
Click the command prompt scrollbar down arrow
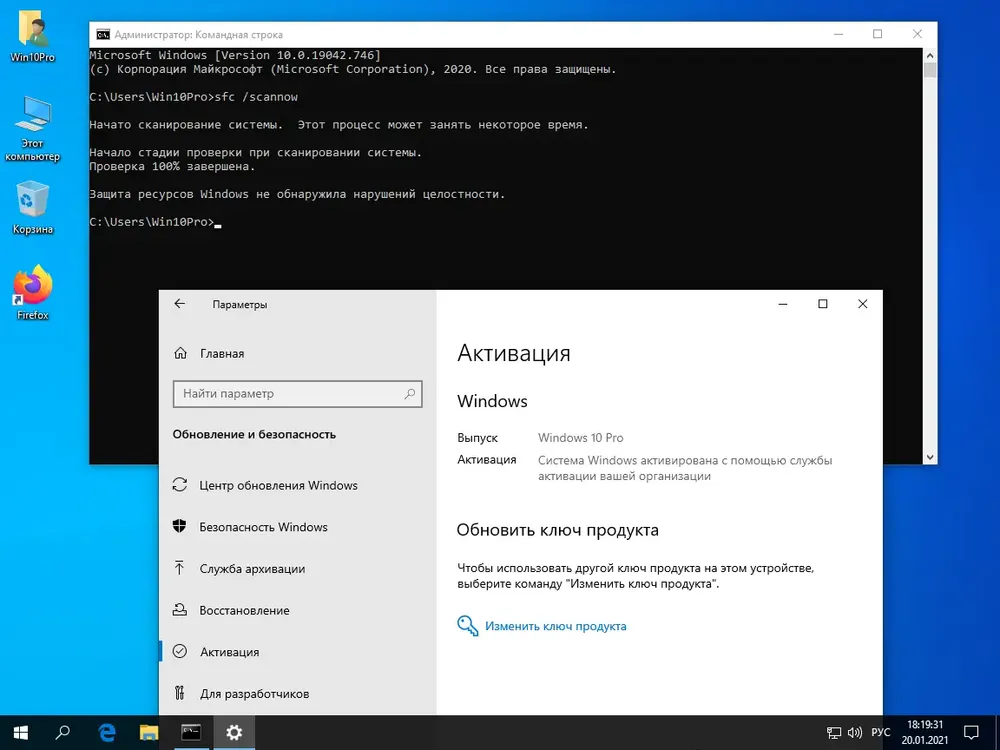click(930, 457)
